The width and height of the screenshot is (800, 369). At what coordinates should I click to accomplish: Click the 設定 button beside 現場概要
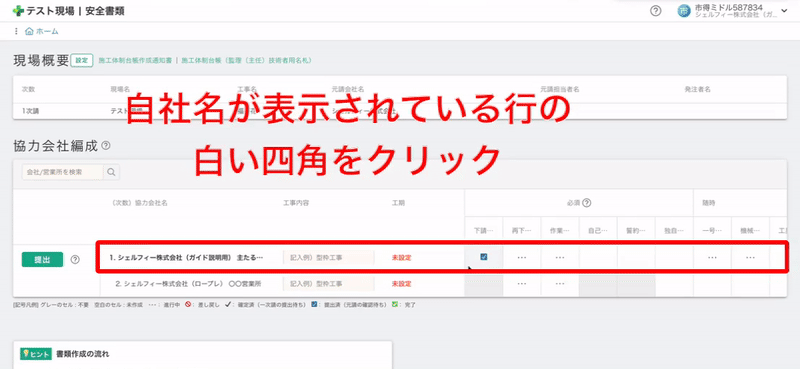pyautogui.click(x=82, y=60)
